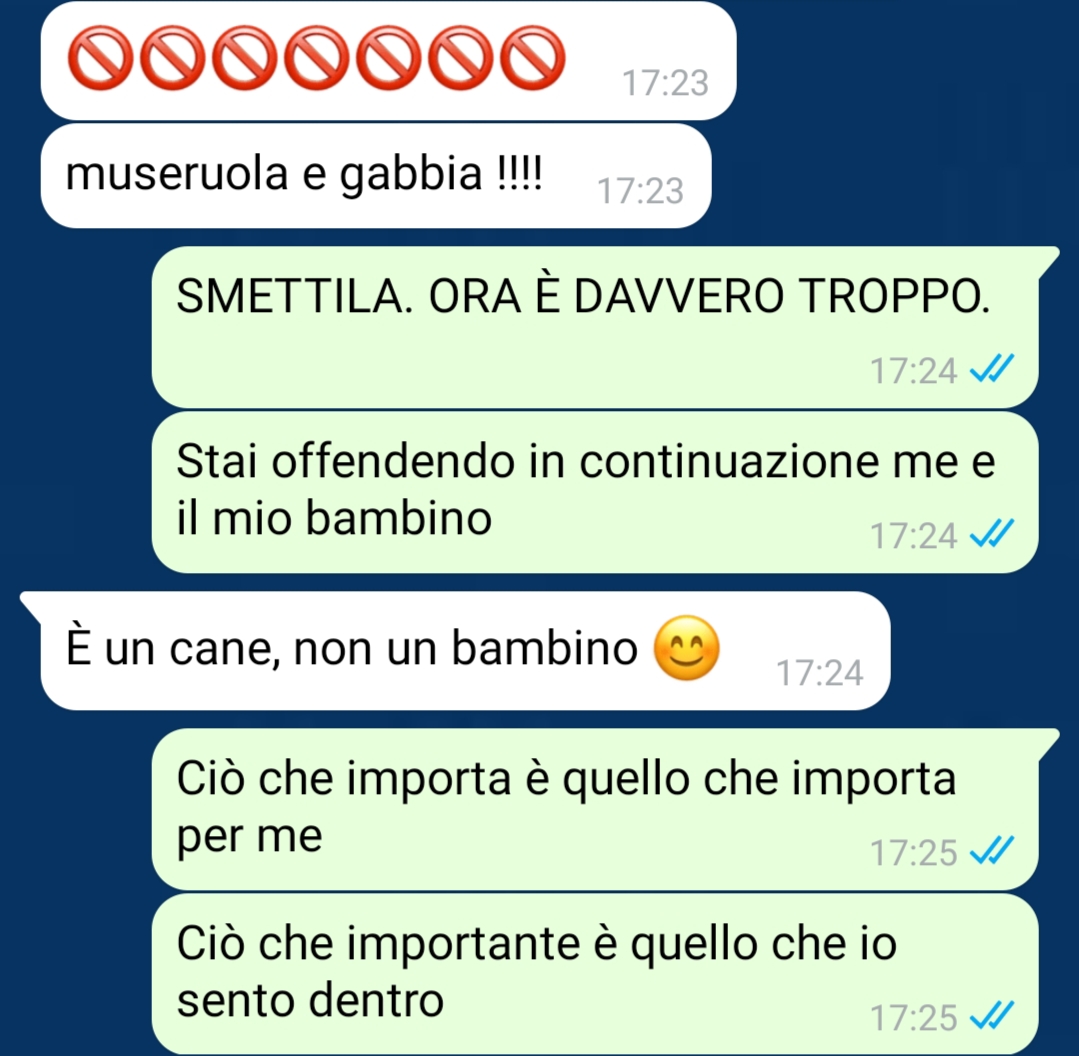
Task: Click the word 'bambino' in green bubble
Action: [x=398, y=517]
